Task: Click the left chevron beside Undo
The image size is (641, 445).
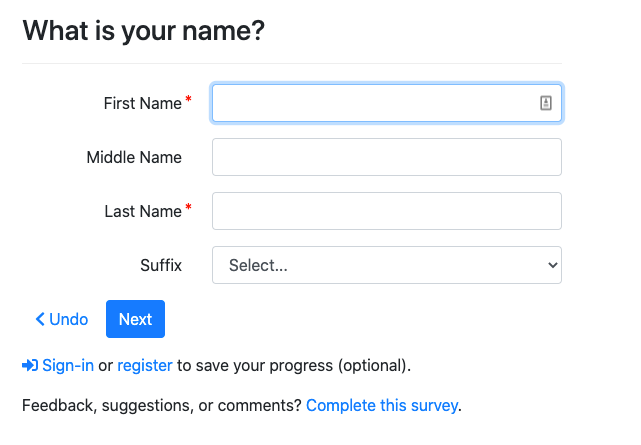Action: coord(40,319)
